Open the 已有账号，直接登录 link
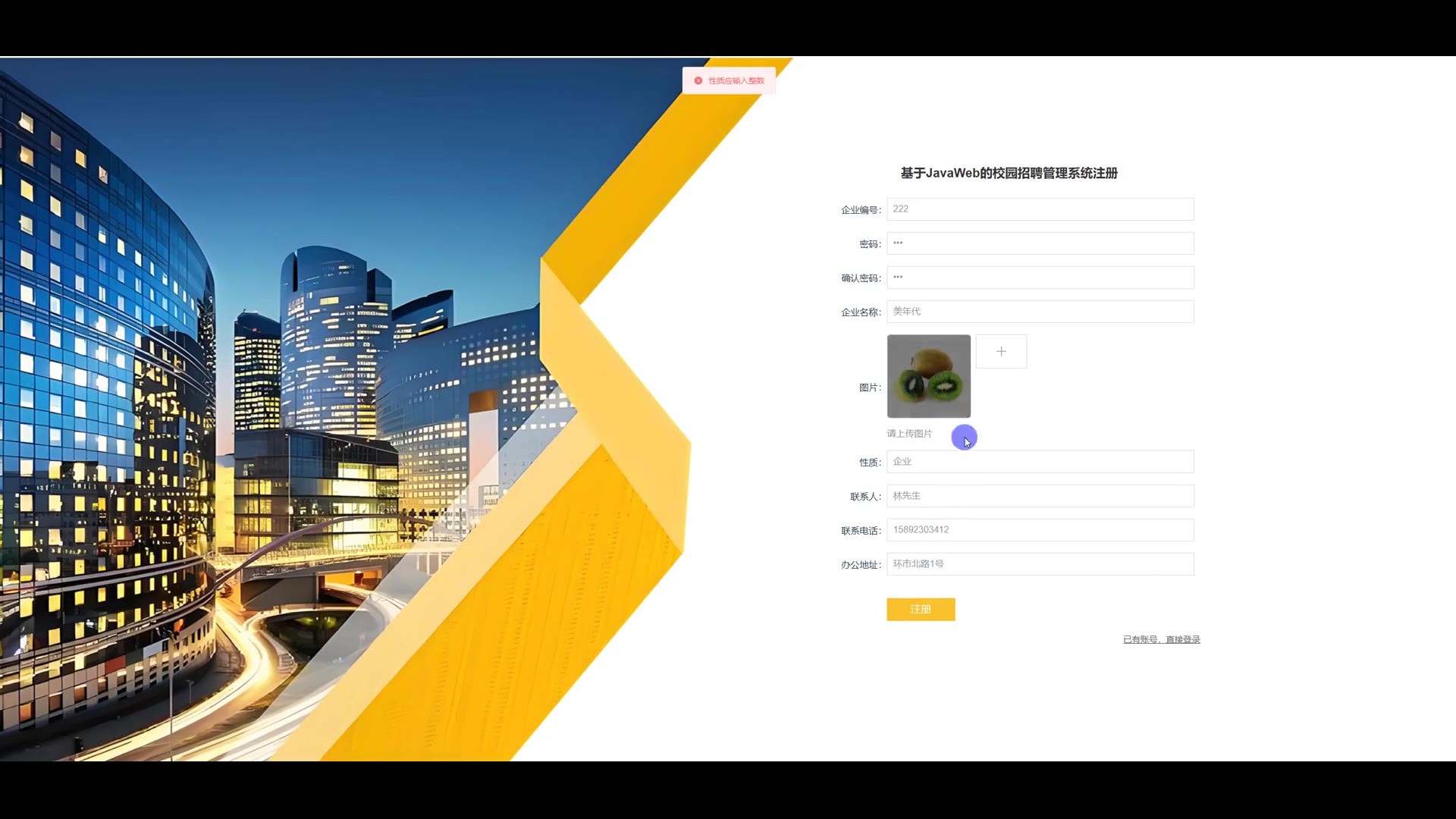The image size is (1456, 819). (1161, 640)
